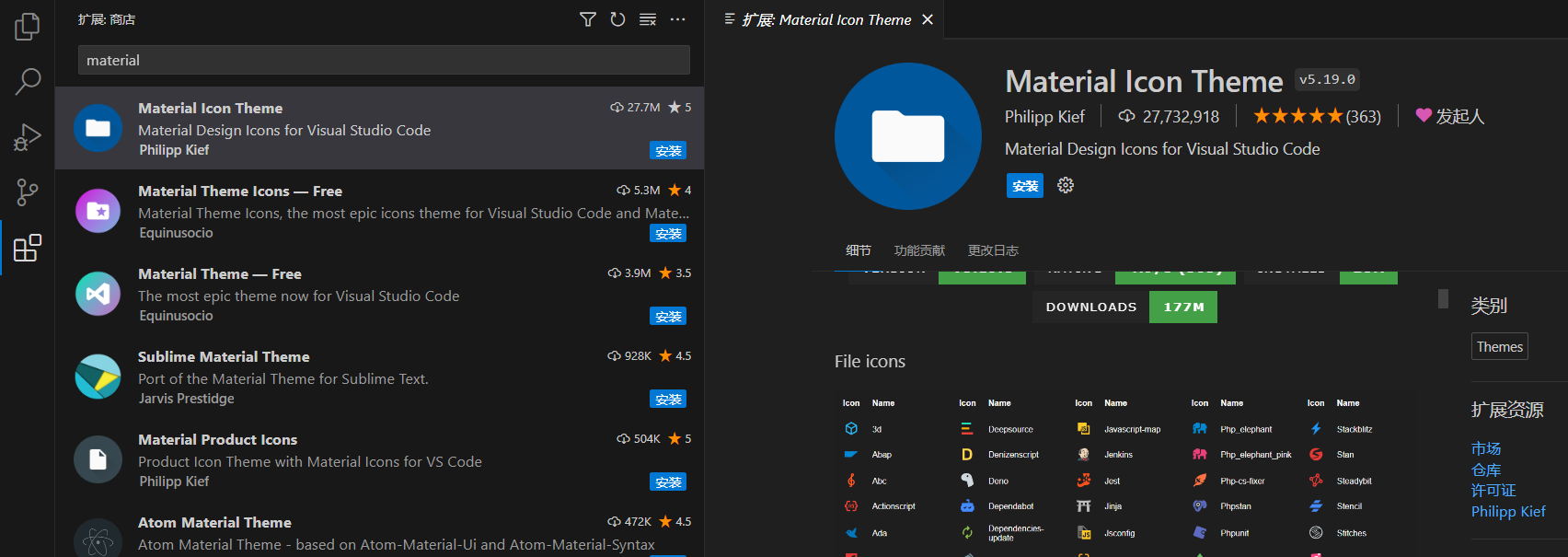Image resolution: width=1568 pixels, height=557 pixels.
Task: Open the Search view in activity bar
Action: click(x=28, y=81)
